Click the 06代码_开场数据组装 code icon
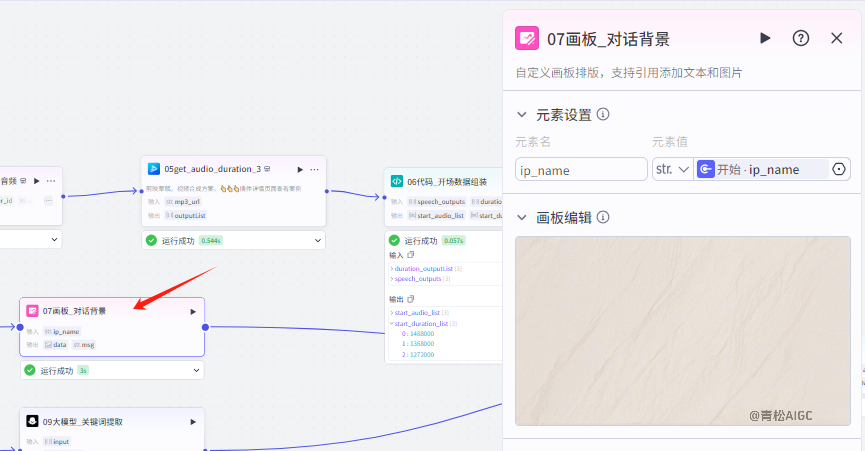Image resolution: width=865 pixels, height=451 pixels. point(397,181)
